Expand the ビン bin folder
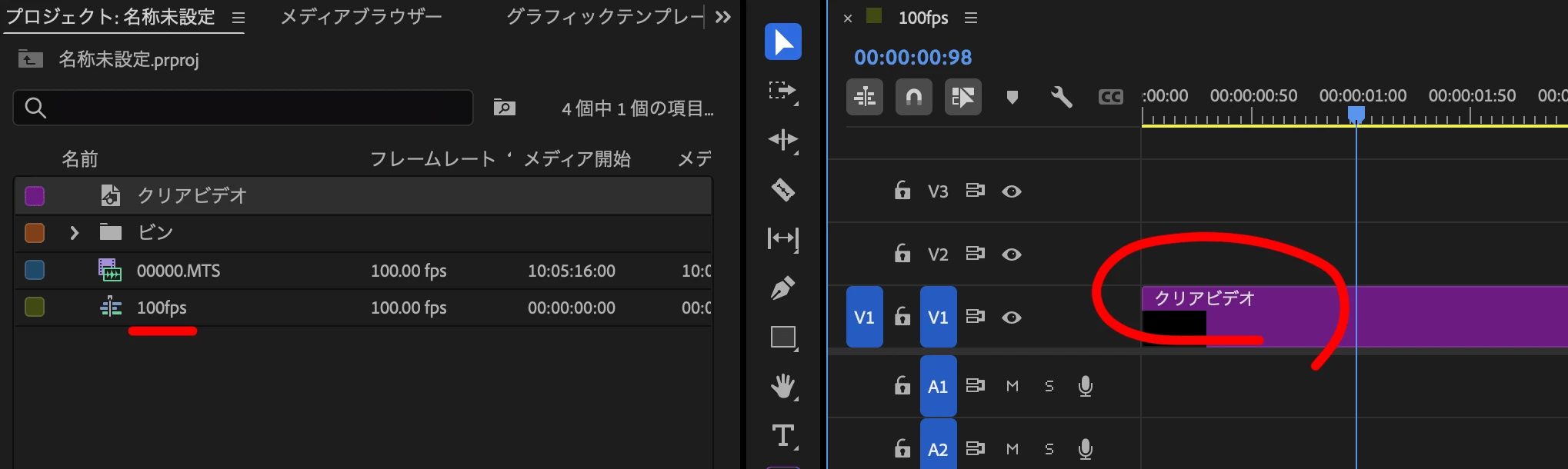Screen dimensions: 1568x469 75,232
